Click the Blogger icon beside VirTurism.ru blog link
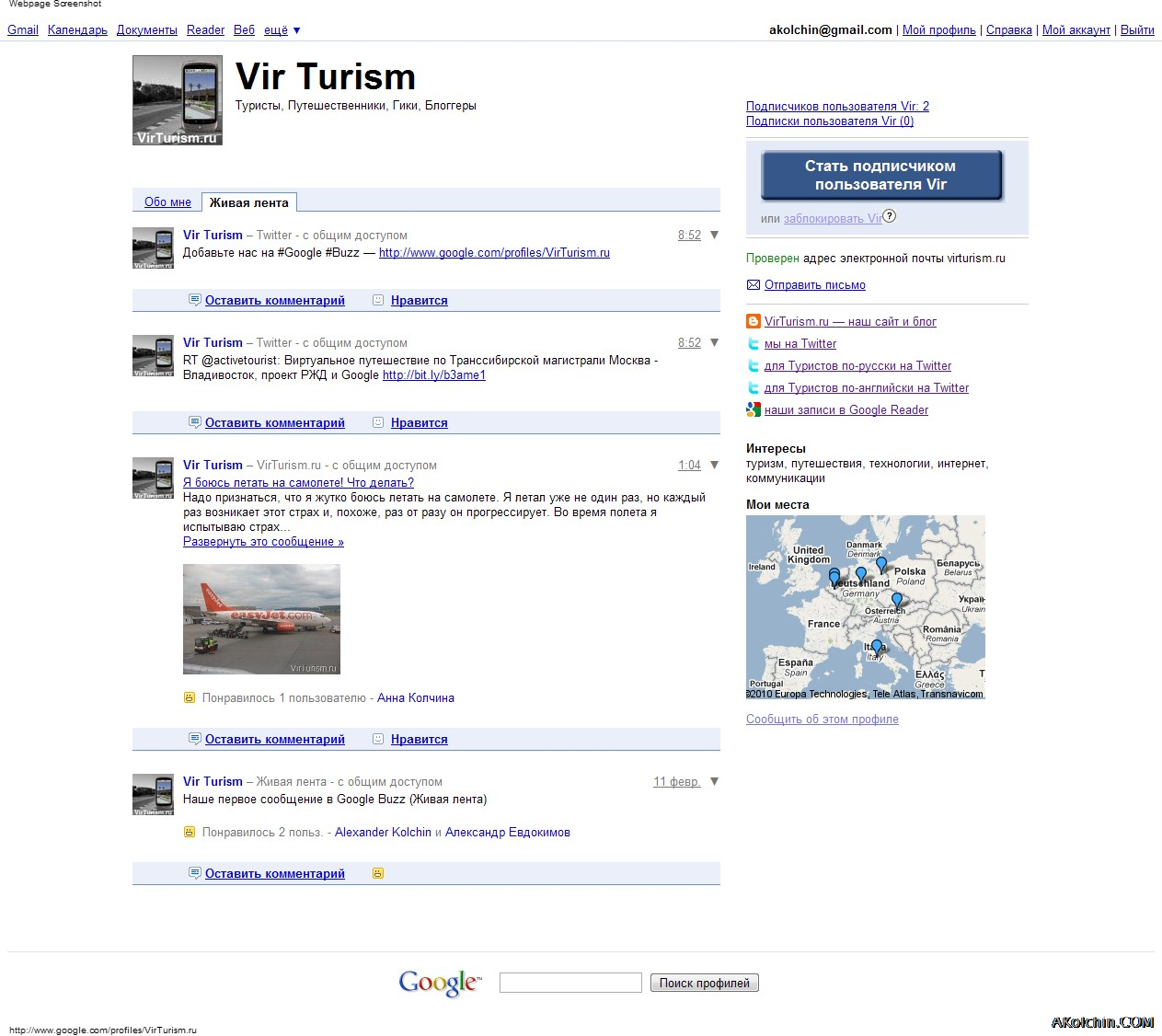Image resolution: width=1162 pixels, height=1036 pixels. (754, 321)
